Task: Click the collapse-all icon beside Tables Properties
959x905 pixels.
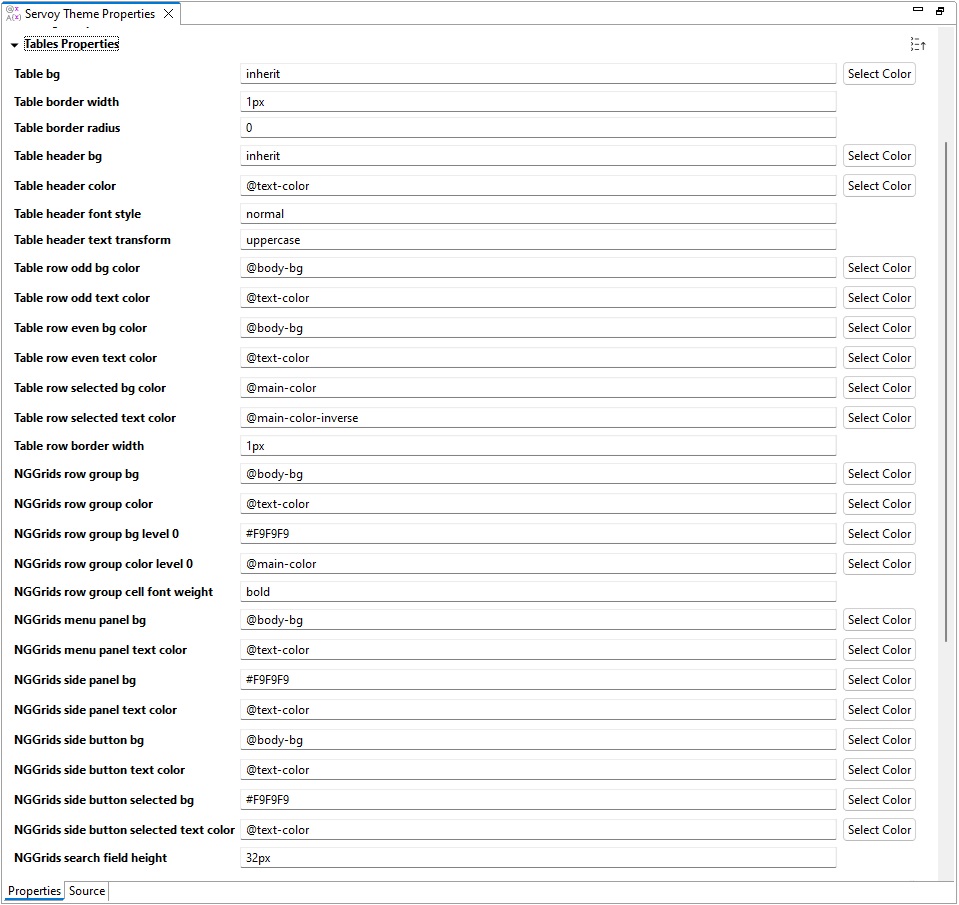Action: [x=918, y=44]
